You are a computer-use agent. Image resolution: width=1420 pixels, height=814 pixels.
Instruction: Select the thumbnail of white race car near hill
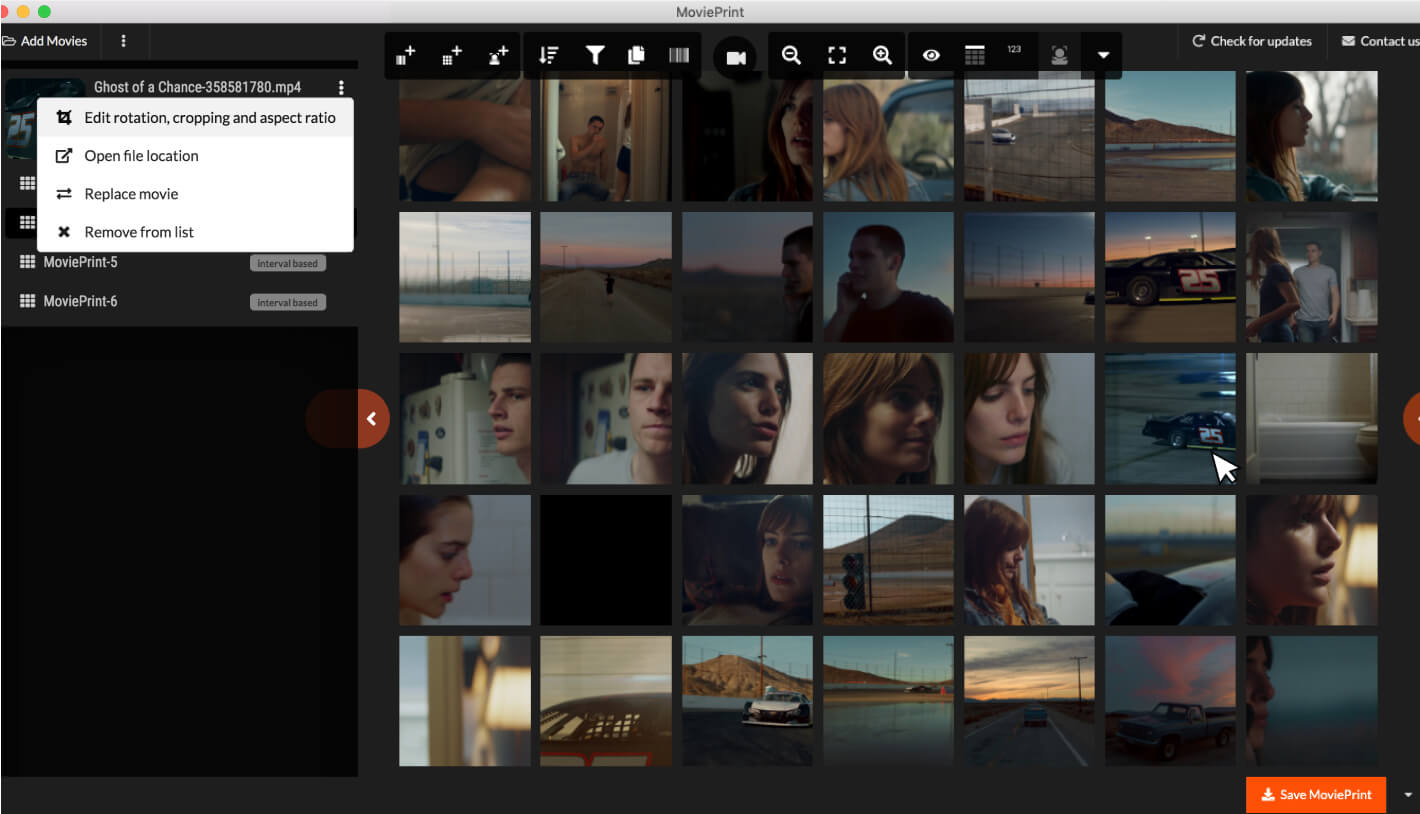click(747, 701)
